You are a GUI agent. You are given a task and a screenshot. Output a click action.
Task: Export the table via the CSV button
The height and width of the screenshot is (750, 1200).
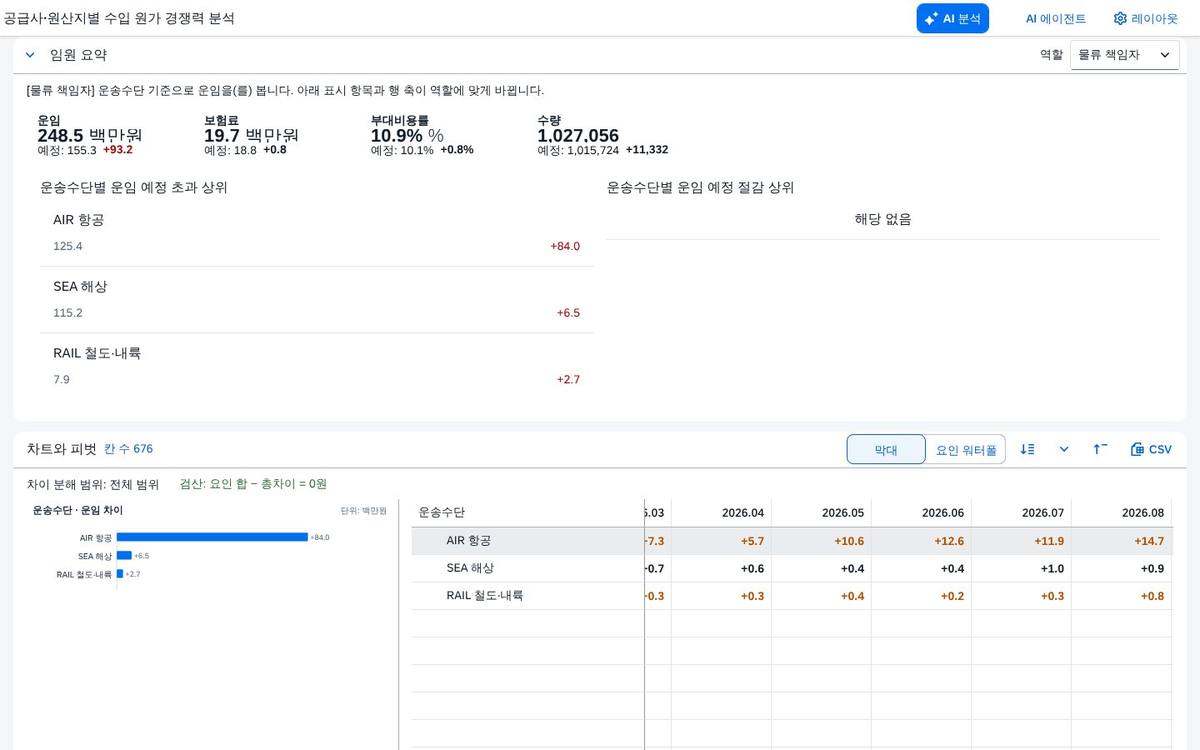(1151, 450)
